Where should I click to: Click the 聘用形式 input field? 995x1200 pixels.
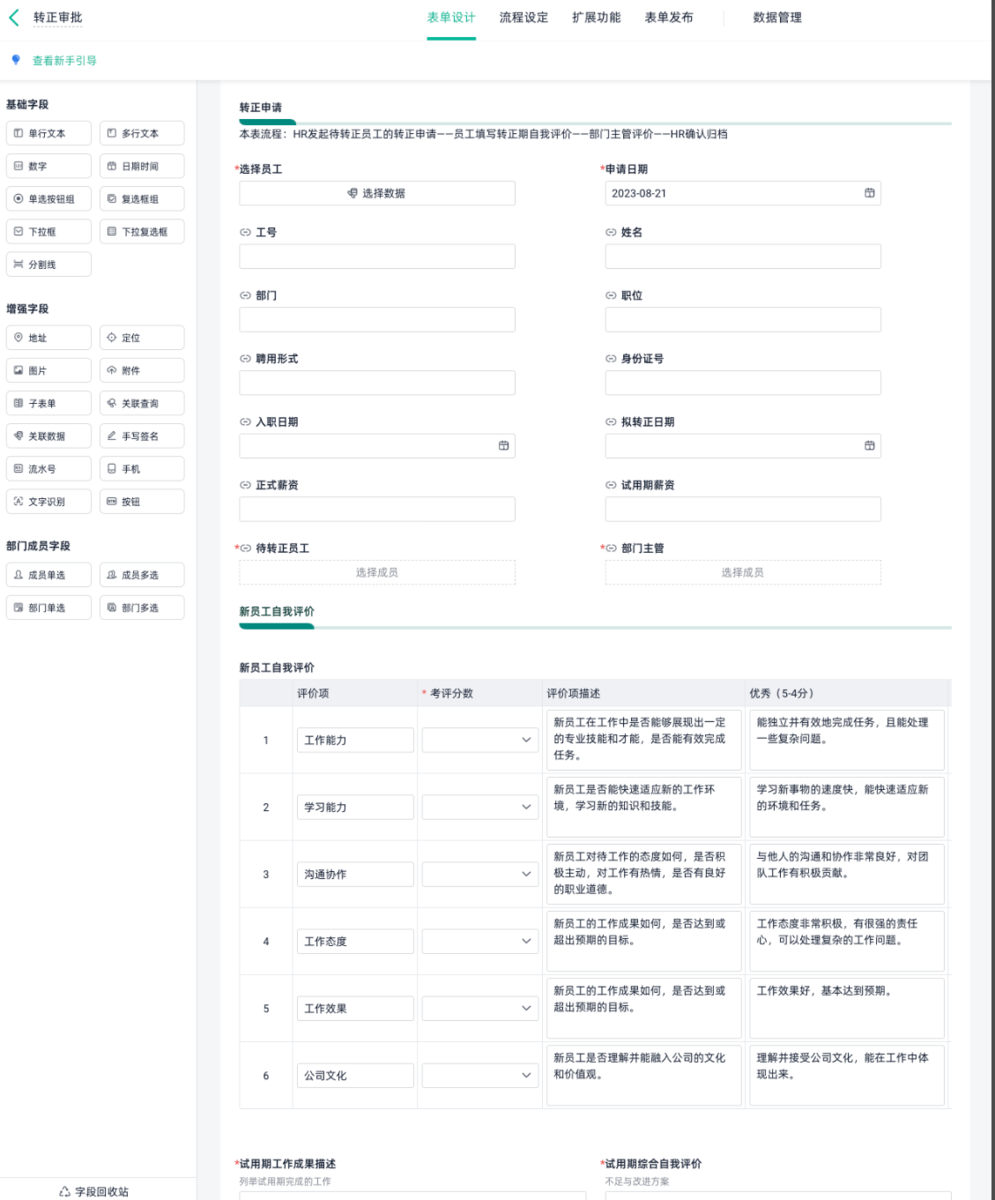[x=377, y=383]
